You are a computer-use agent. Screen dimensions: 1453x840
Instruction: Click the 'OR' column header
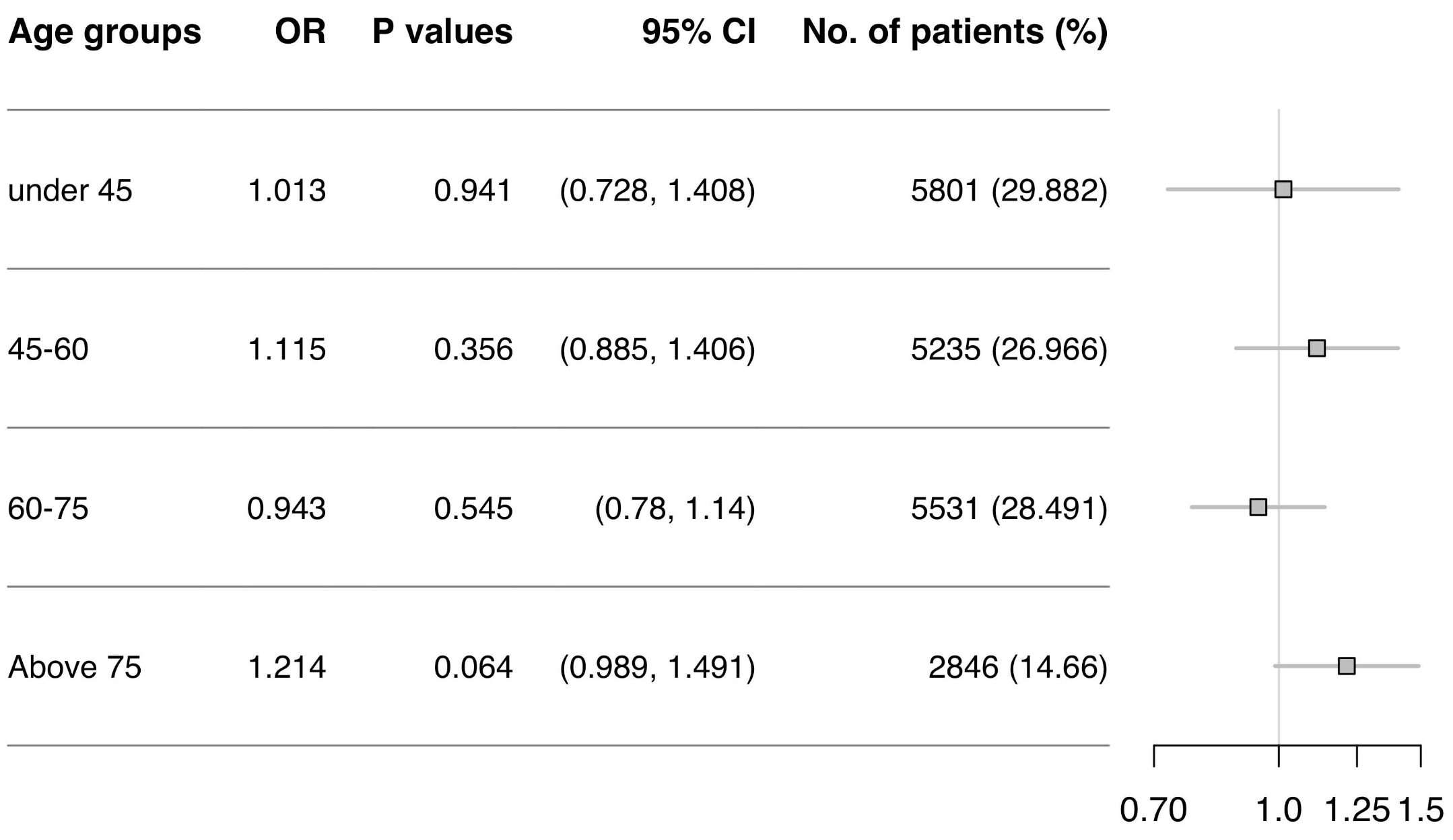300,32
